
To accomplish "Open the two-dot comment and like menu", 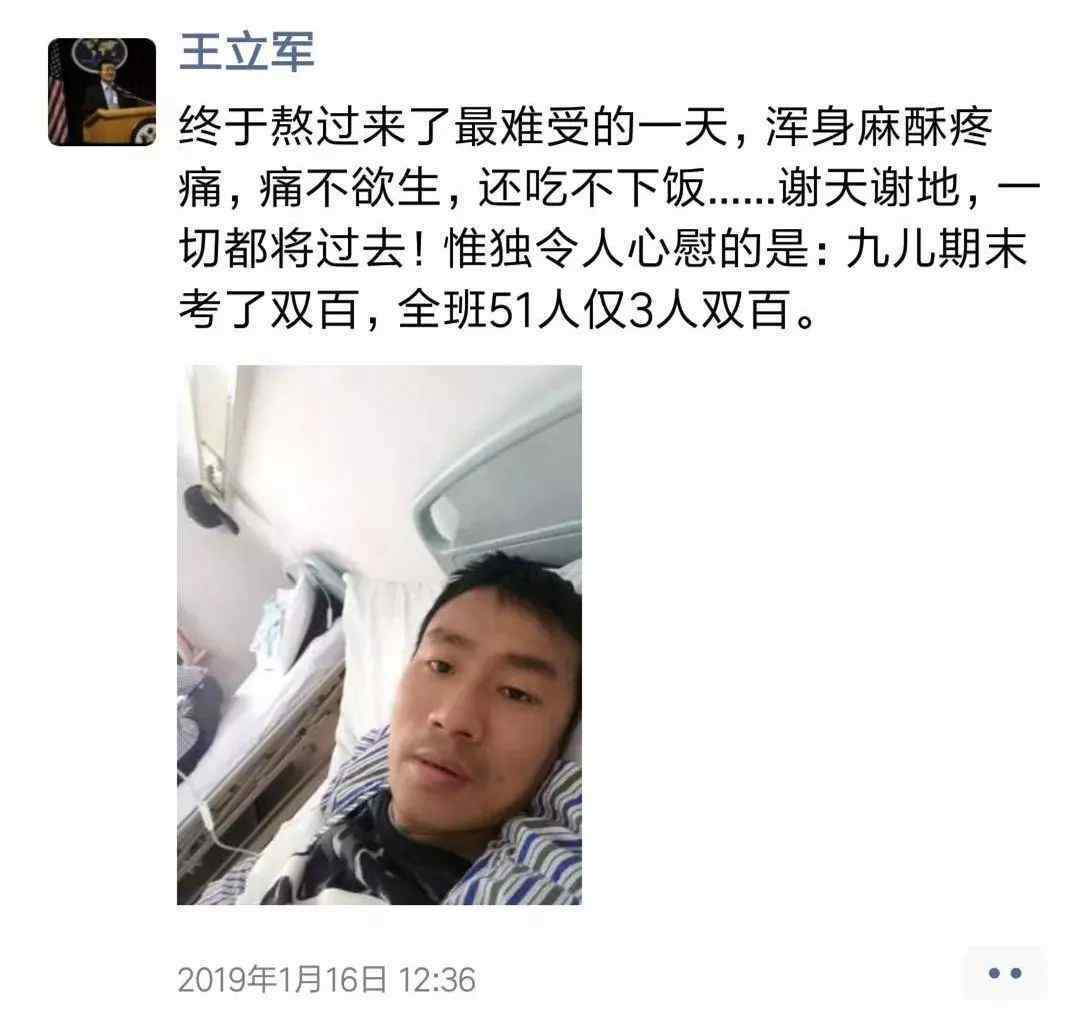I will click(1004, 972).
